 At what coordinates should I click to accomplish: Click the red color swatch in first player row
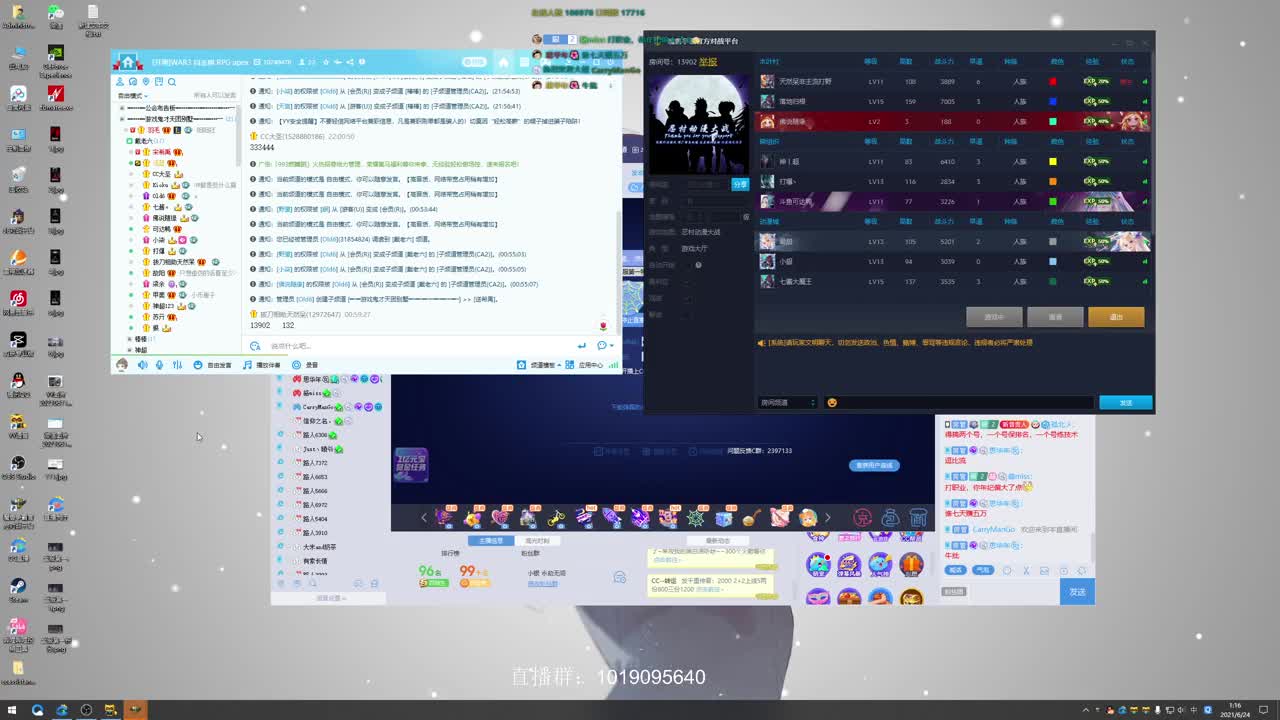1052,82
